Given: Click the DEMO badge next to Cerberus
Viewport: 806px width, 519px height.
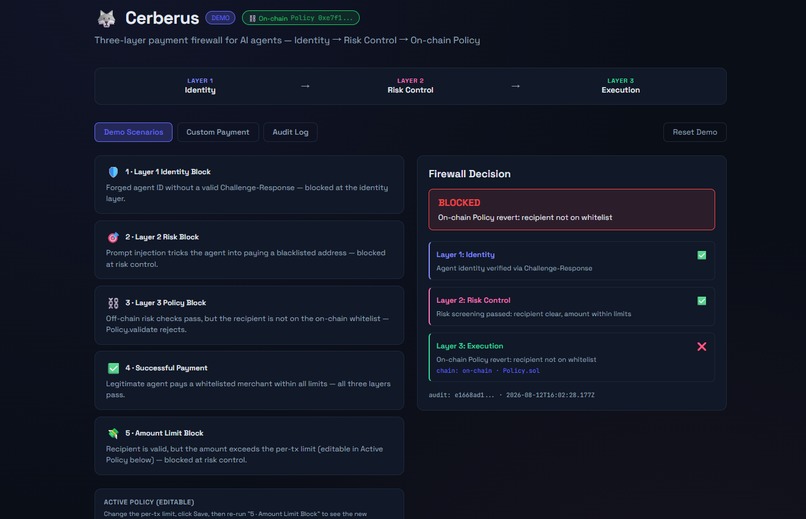Looking at the screenshot, I should [x=221, y=18].
